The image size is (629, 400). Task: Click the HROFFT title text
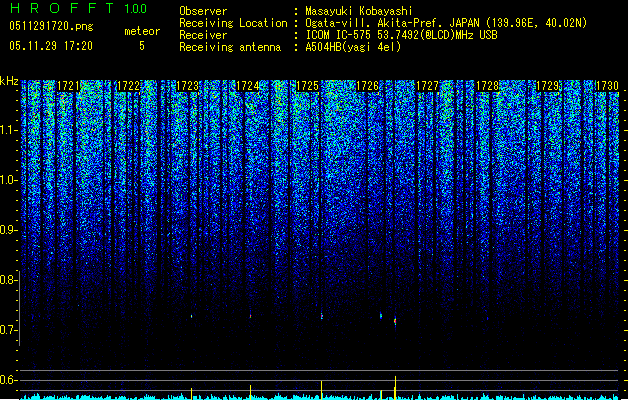[62, 8]
